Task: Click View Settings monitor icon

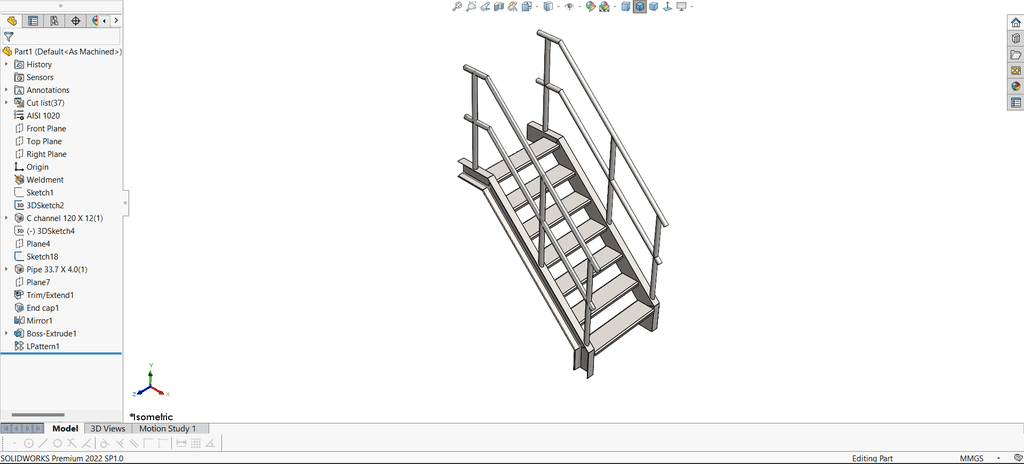Action: pyautogui.click(x=681, y=7)
